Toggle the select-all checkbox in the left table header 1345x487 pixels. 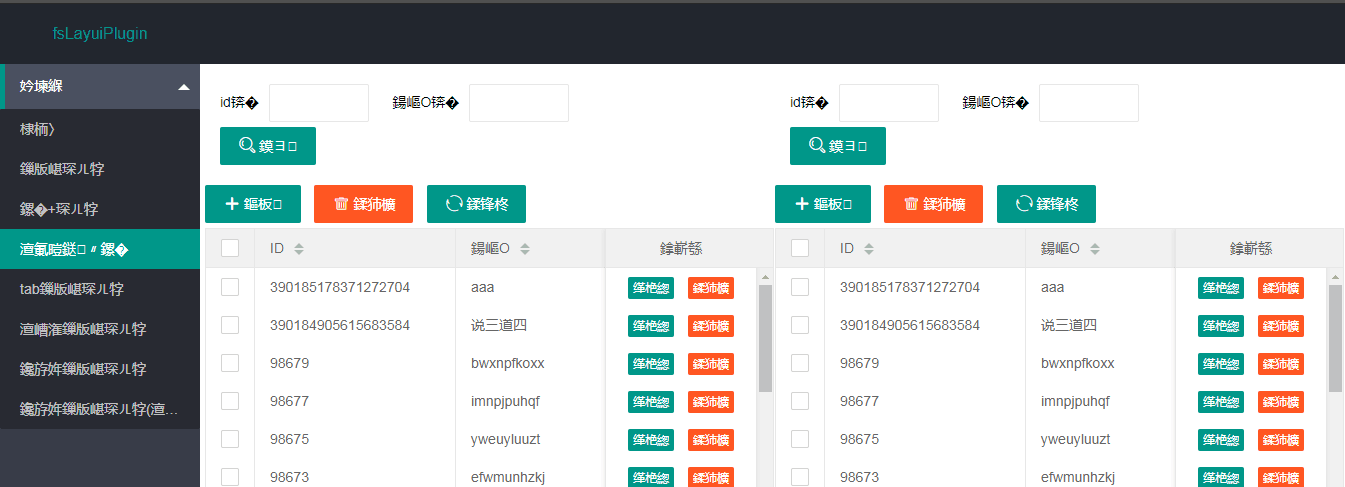click(x=230, y=248)
